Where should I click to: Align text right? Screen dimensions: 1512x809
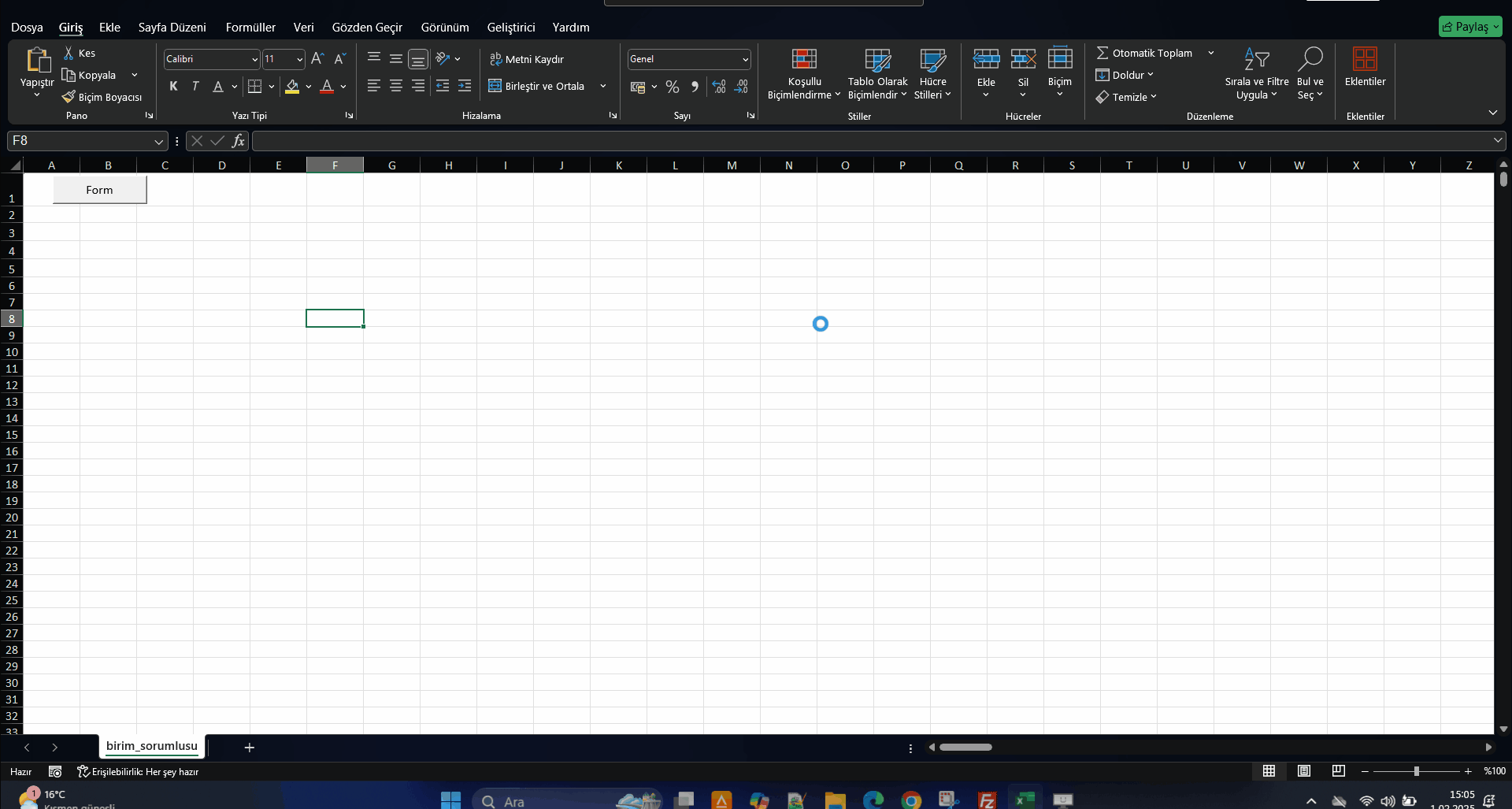pyautogui.click(x=418, y=86)
